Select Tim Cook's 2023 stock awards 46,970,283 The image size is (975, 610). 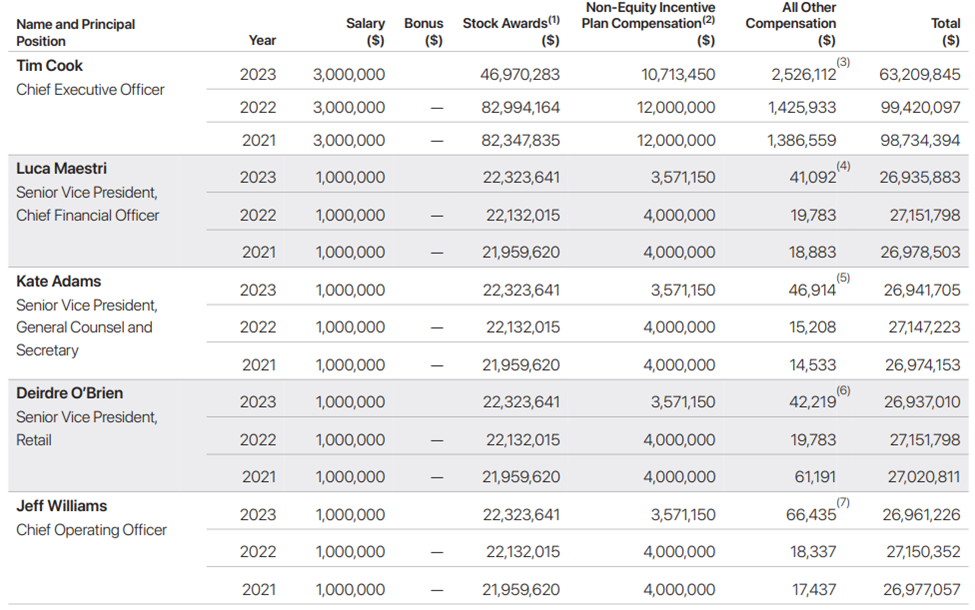520,75
